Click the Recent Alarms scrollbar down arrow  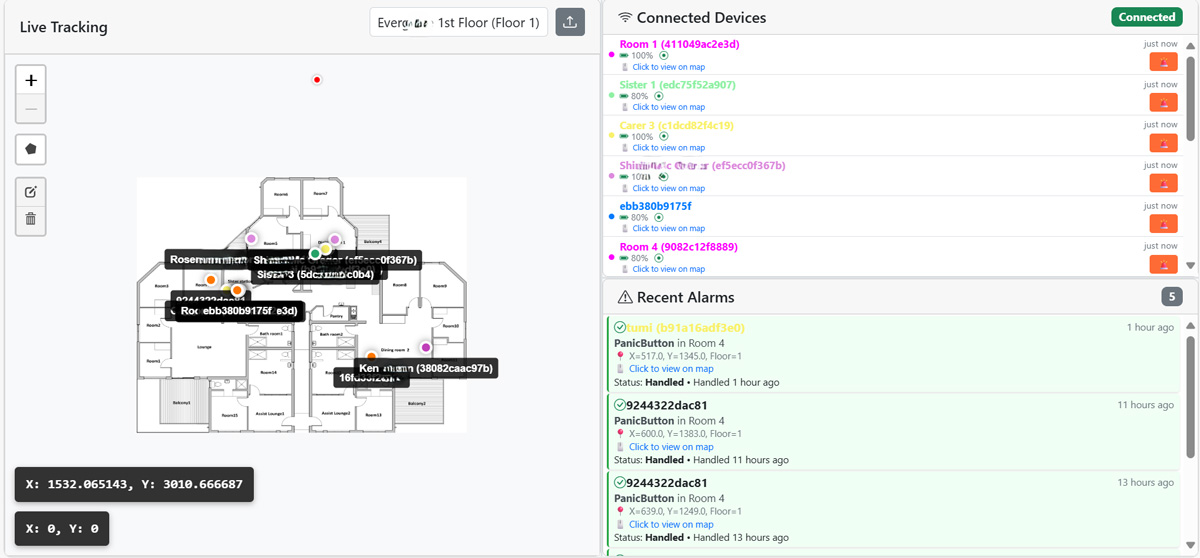[x=1190, y=539]
